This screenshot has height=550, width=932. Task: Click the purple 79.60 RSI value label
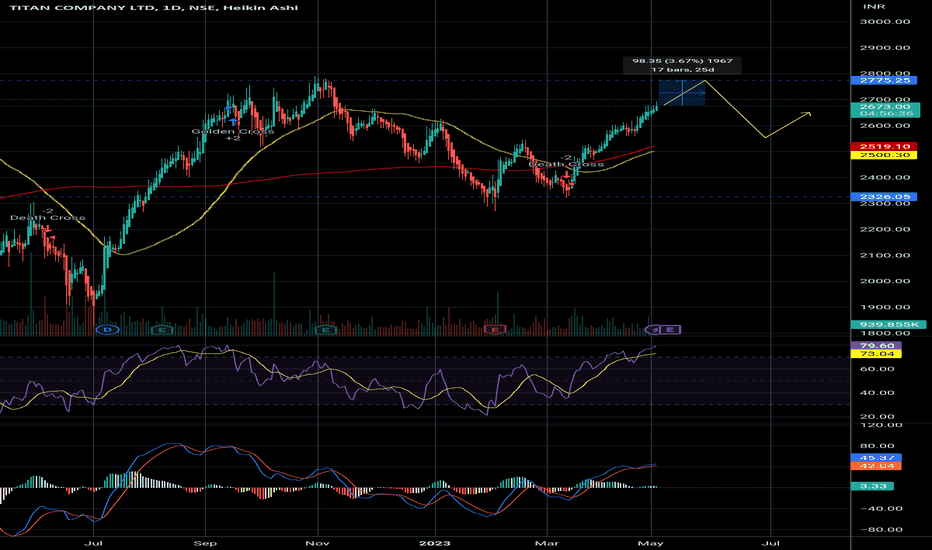[x=876, y=345]
